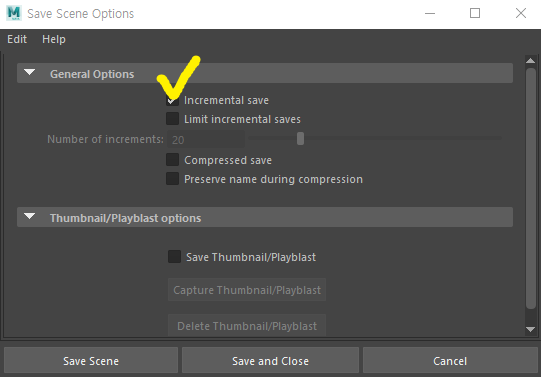The width and height of the screenshot is (541, 377).
Task: Click the Number of increments field
Action: coord(206,139)
